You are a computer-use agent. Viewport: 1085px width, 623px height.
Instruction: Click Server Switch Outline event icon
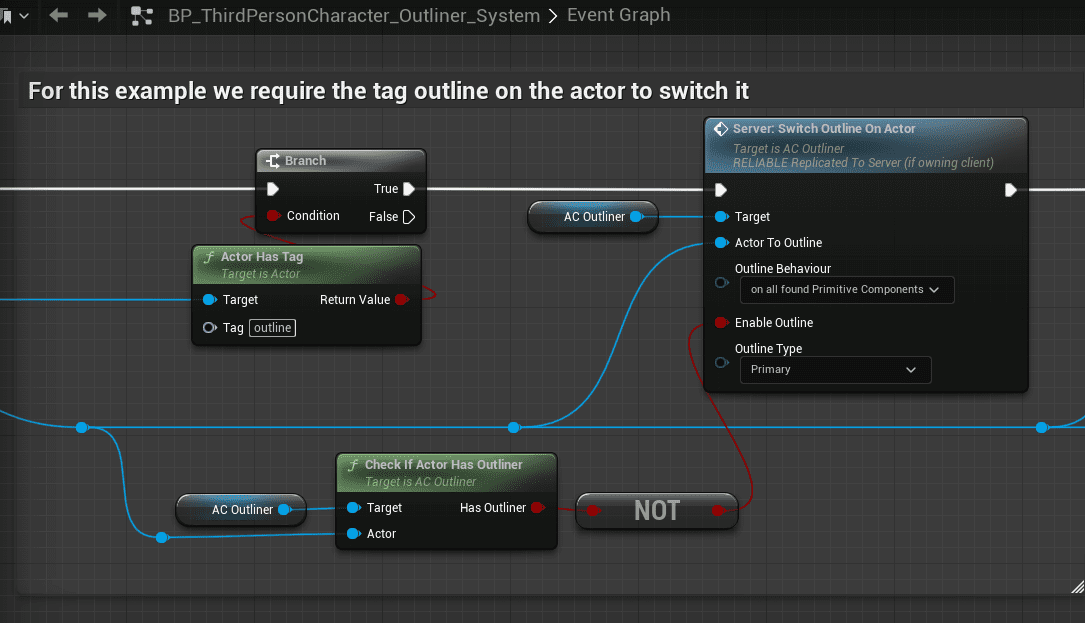[721, 129]
